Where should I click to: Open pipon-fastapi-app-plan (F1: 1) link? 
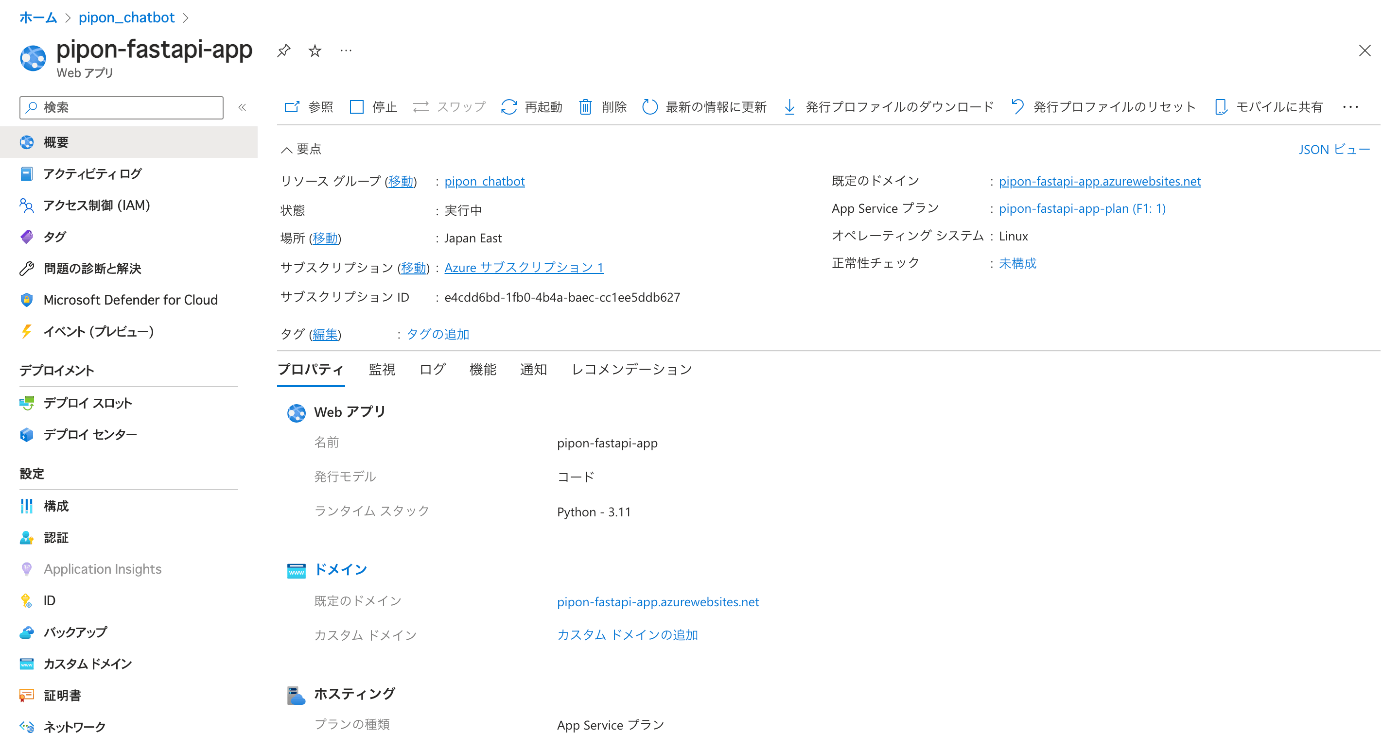tap(1082, 209)
